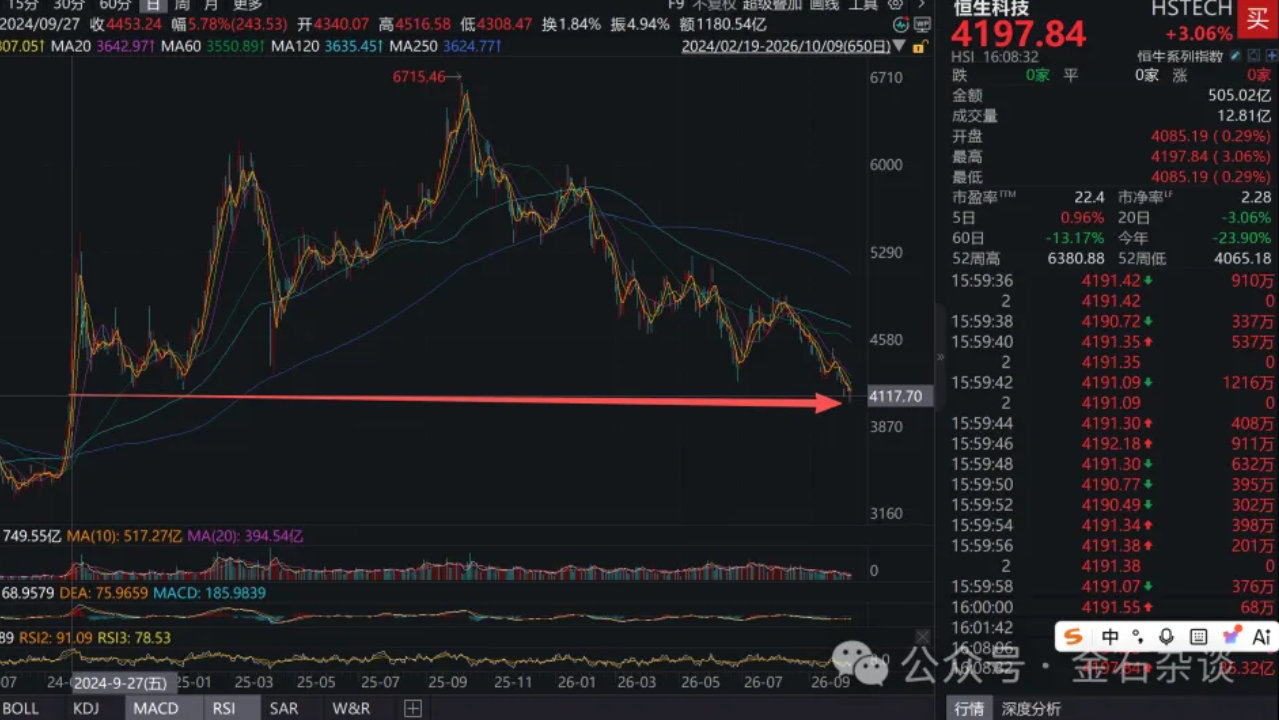Open the 不复权 adjustment option
The height and width of the screenshot is (720, 1279).
pos(714,4)
